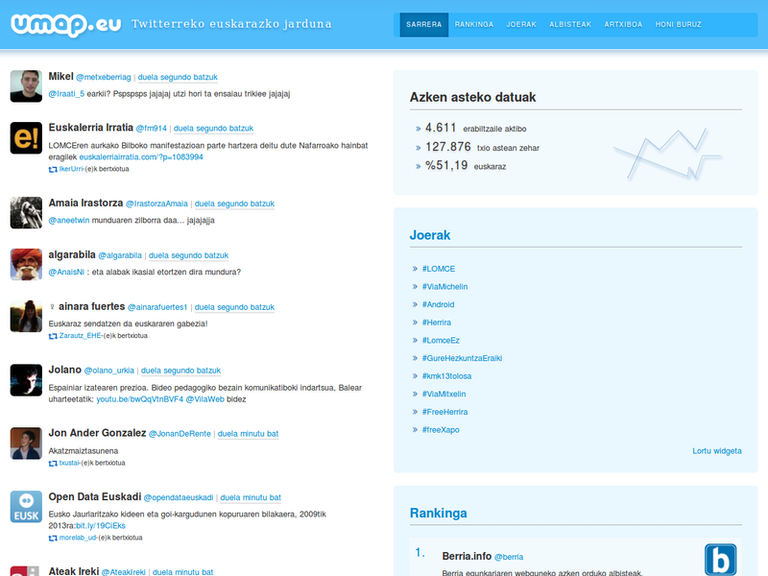Open the Joerak section heading
The width and height of the screenshot is (768, 576).
click(x=430, y=235)
